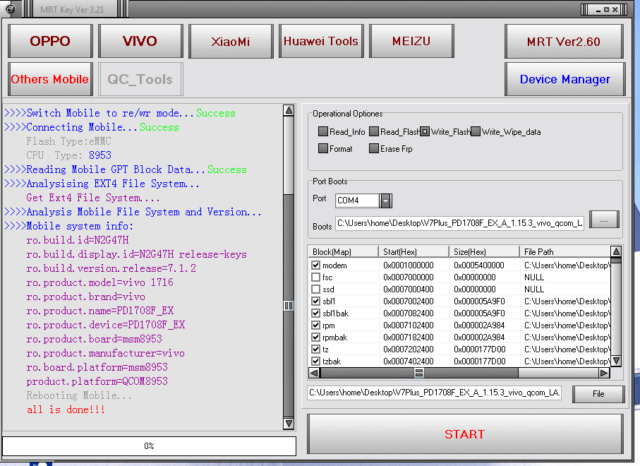
Task: Uncheck the tz partition
Action: pyautogui.click(x=316, y=349)
